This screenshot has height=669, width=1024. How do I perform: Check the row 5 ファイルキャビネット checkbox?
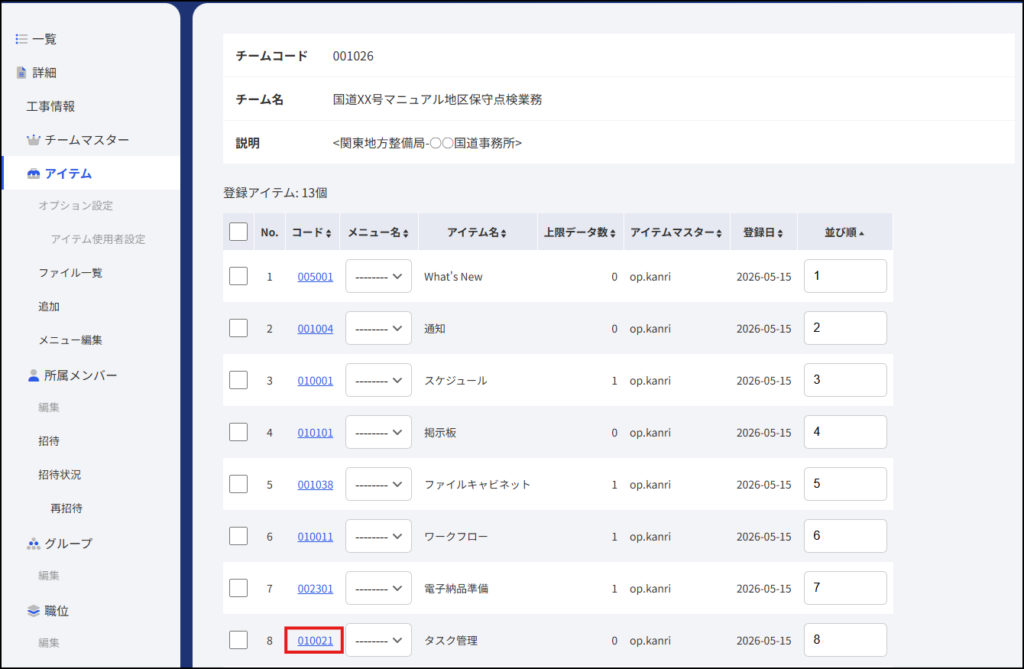[x=238, y=484]
